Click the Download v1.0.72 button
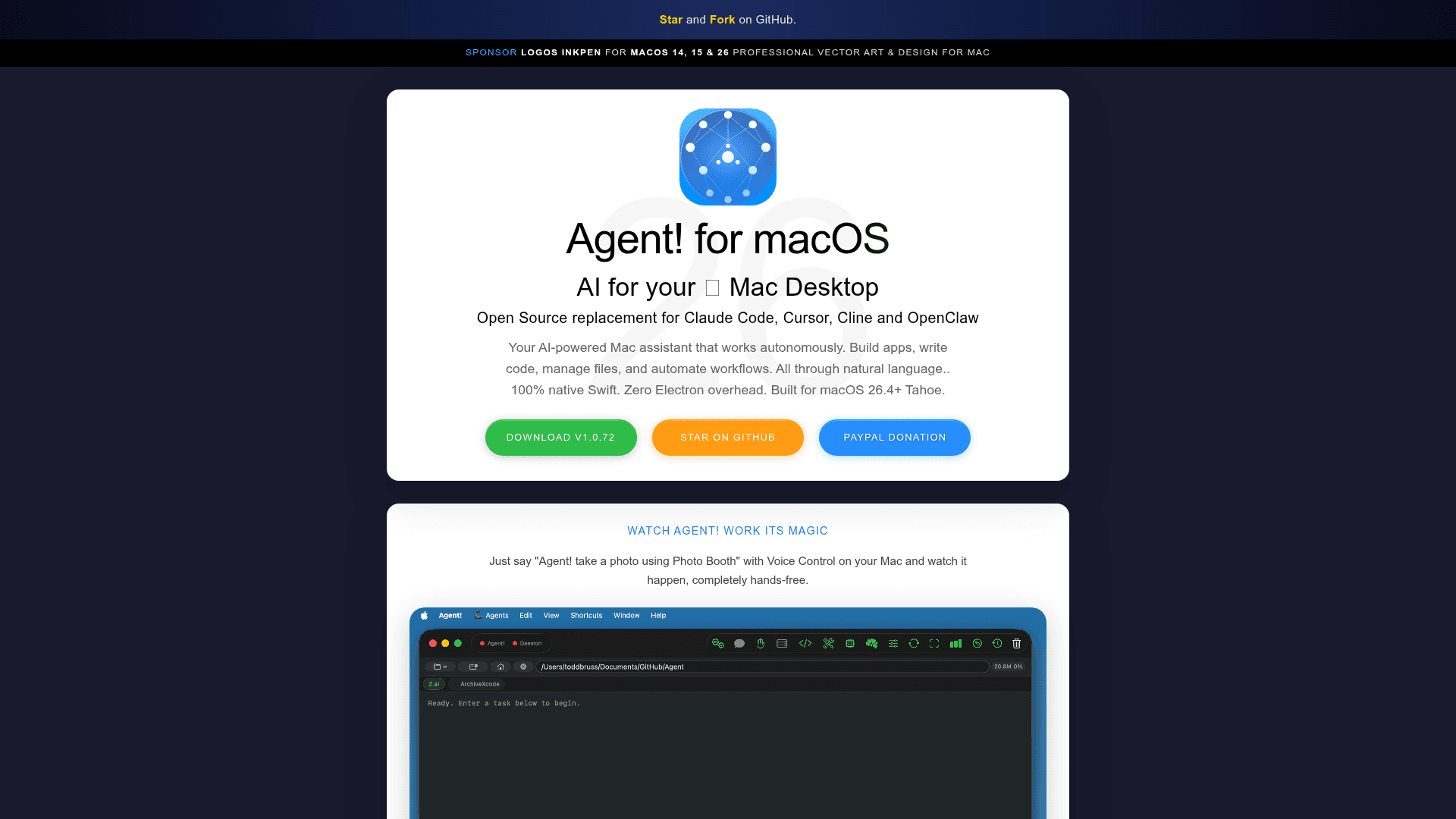1456x819 pixels. [x=561, y=438]
